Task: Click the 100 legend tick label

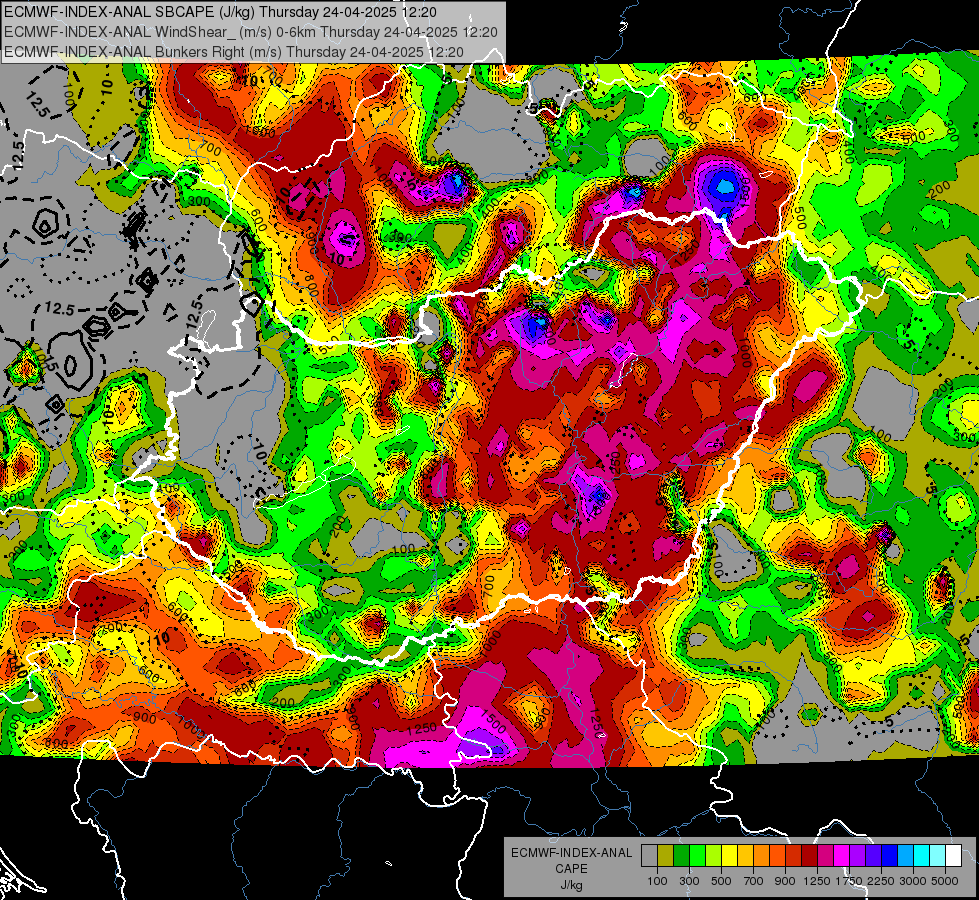Action: 657,881
